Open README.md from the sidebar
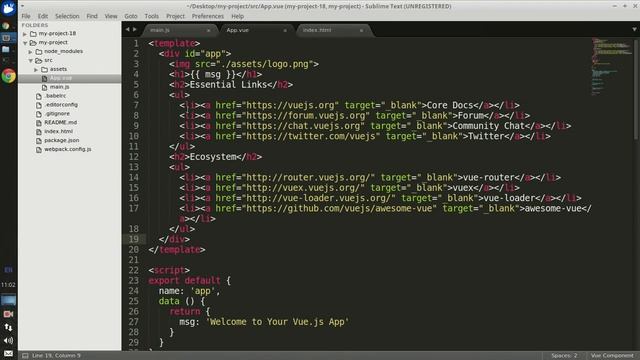The width and height of the screenshot is (640, 360). (60, 122)
